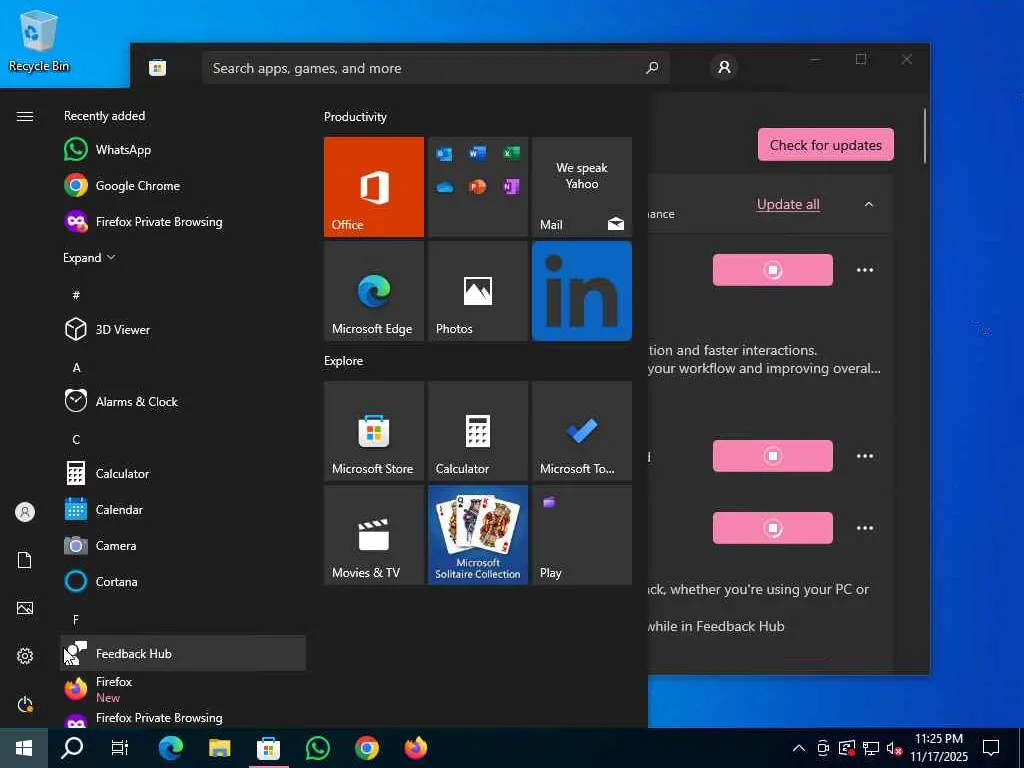Open the LinkedIn tile
The width and height of the screenshot is (1024, 768).
tap(582, 291)
